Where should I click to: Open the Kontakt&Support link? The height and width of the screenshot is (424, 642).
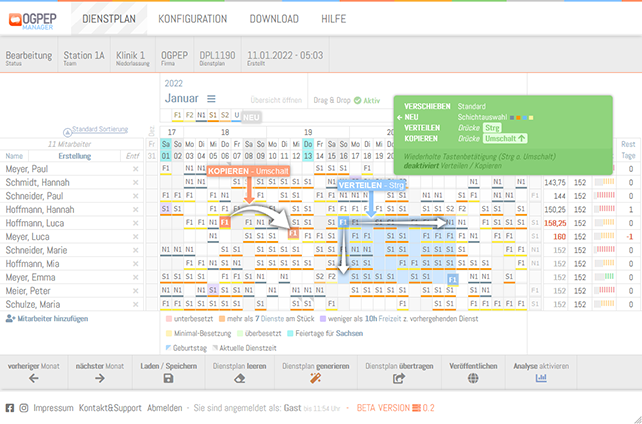(110, 408)
